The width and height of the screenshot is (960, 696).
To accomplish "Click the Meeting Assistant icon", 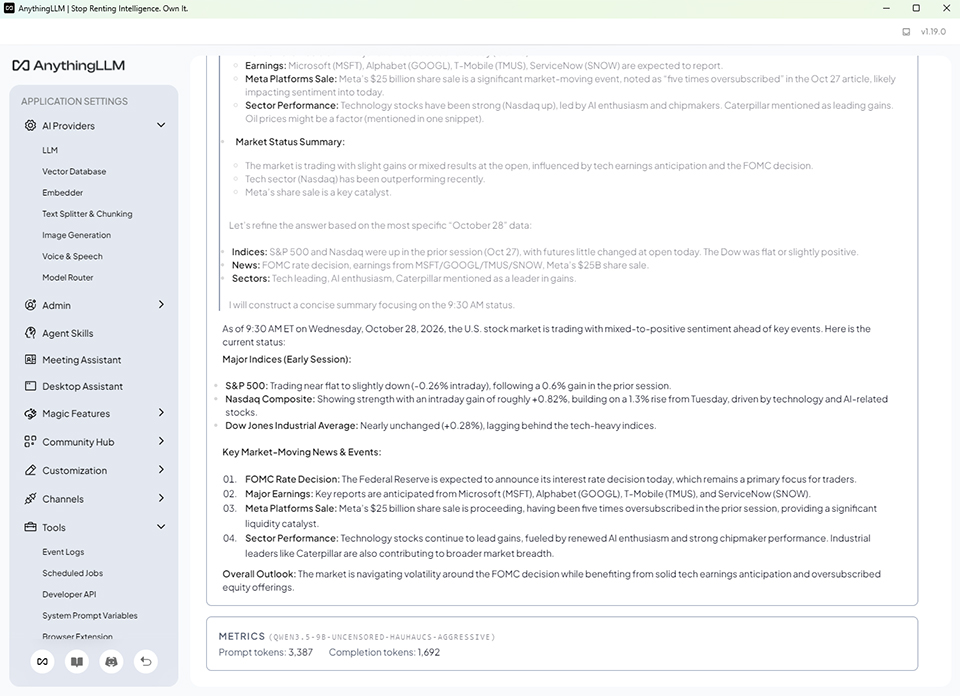I will (x=30, y=359).
